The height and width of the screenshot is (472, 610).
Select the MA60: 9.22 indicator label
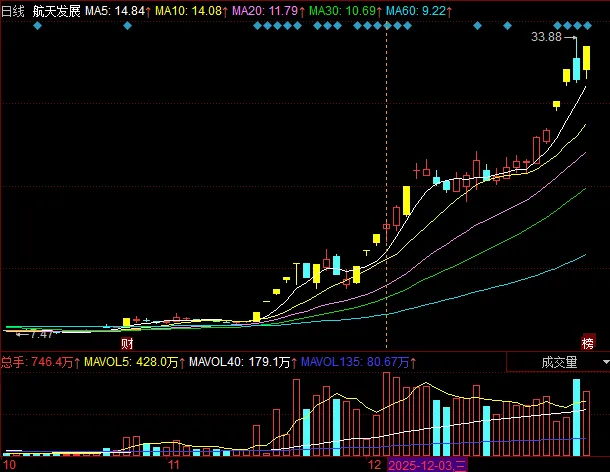click(x=419, y=11)
